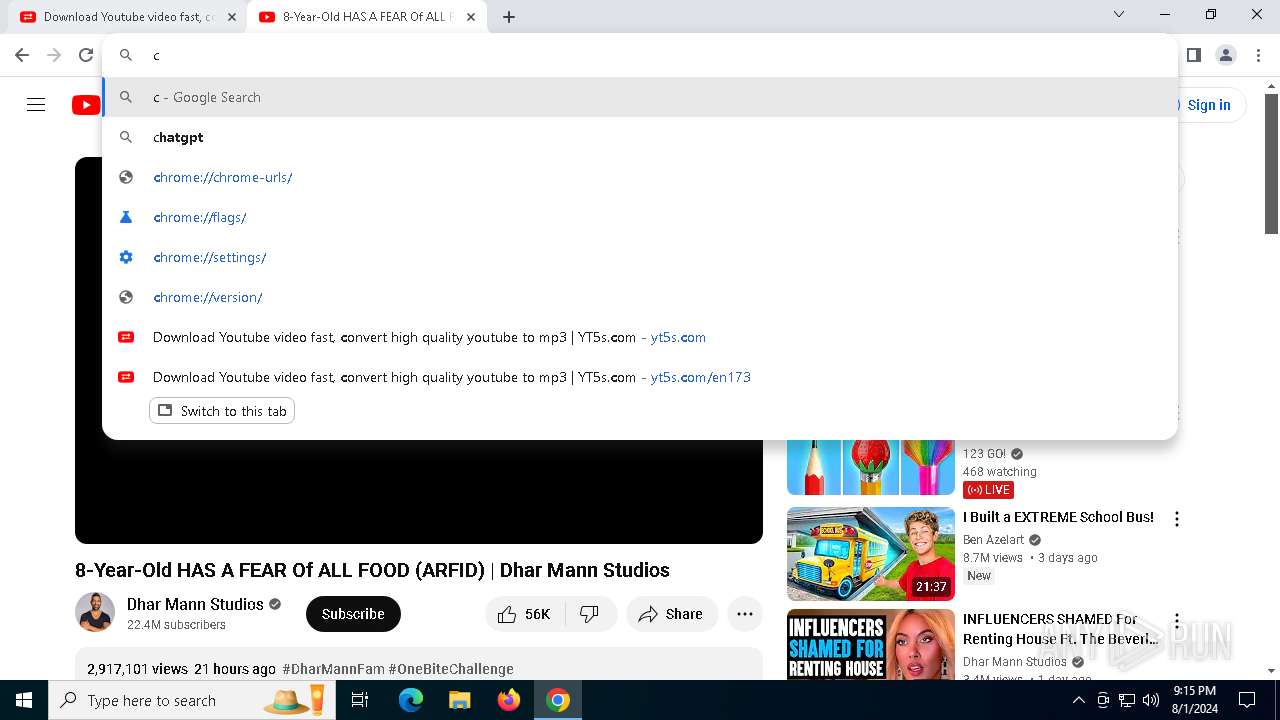Open the Chrome tab search chevron
1280x720 pixels.
point(1119,14)
